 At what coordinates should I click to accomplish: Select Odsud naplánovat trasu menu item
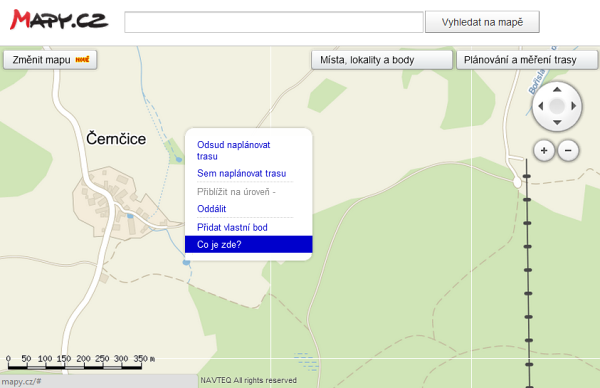(x=233, y=150)
